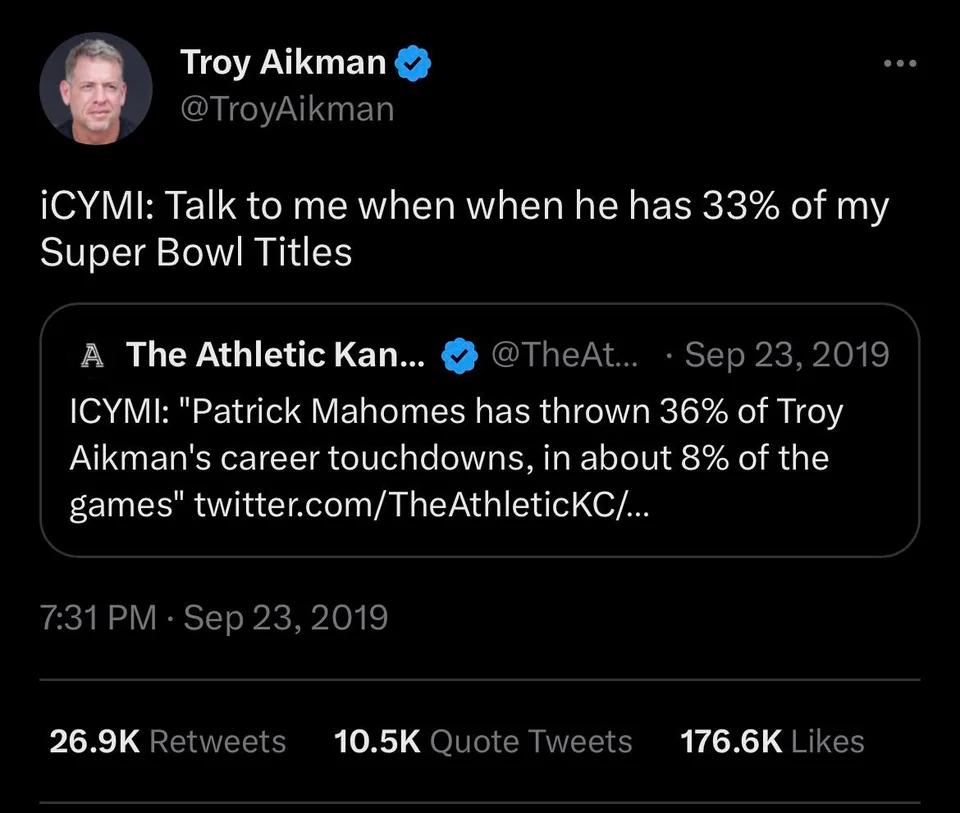
Task: Click the 'Super Bowl Titles' text line
Action: pos(196,252)
